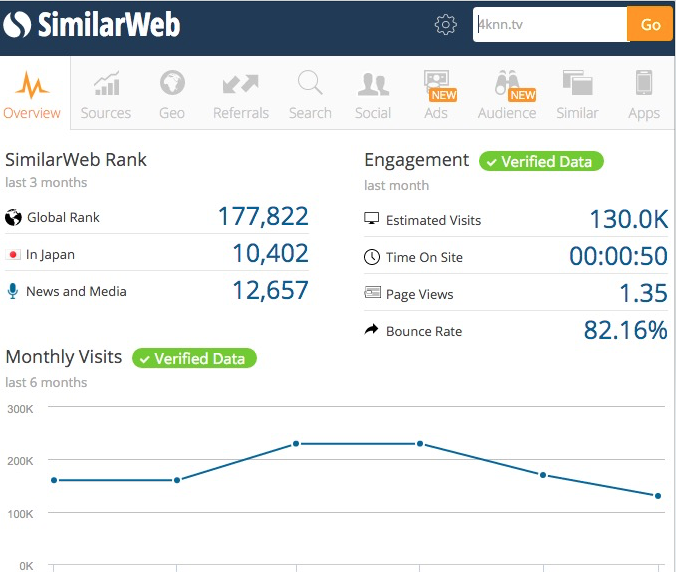Open the Audience binoculars icon
Screen dimensions: 676x572
point(507,82)
